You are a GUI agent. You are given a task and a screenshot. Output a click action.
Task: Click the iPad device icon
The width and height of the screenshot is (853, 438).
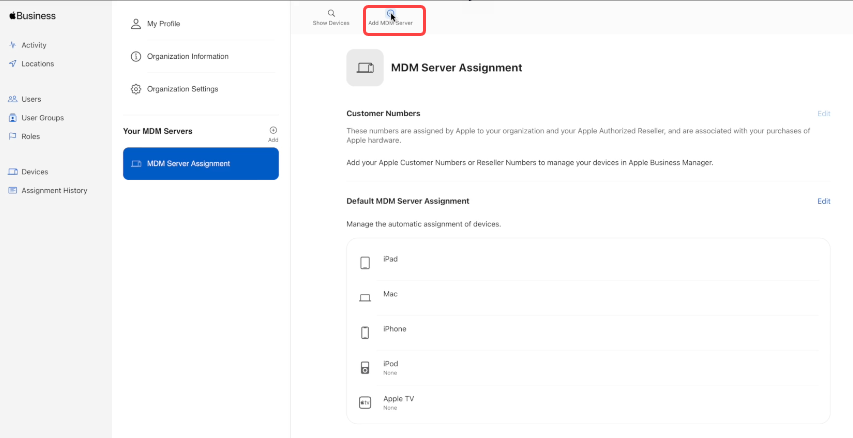tap(365, 263)
